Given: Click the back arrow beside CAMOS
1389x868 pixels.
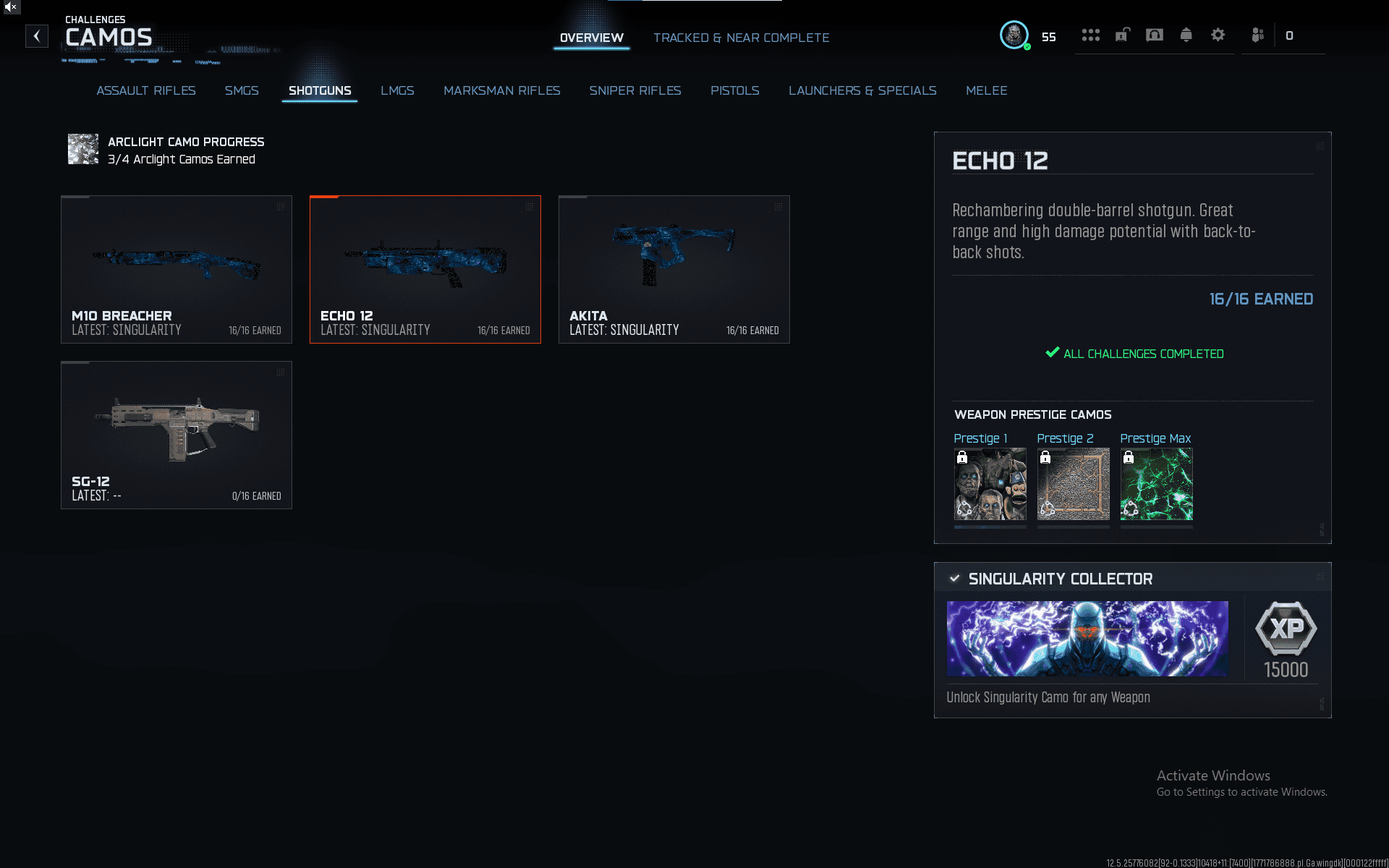Looking at the screenshot, I should point(37,36).
